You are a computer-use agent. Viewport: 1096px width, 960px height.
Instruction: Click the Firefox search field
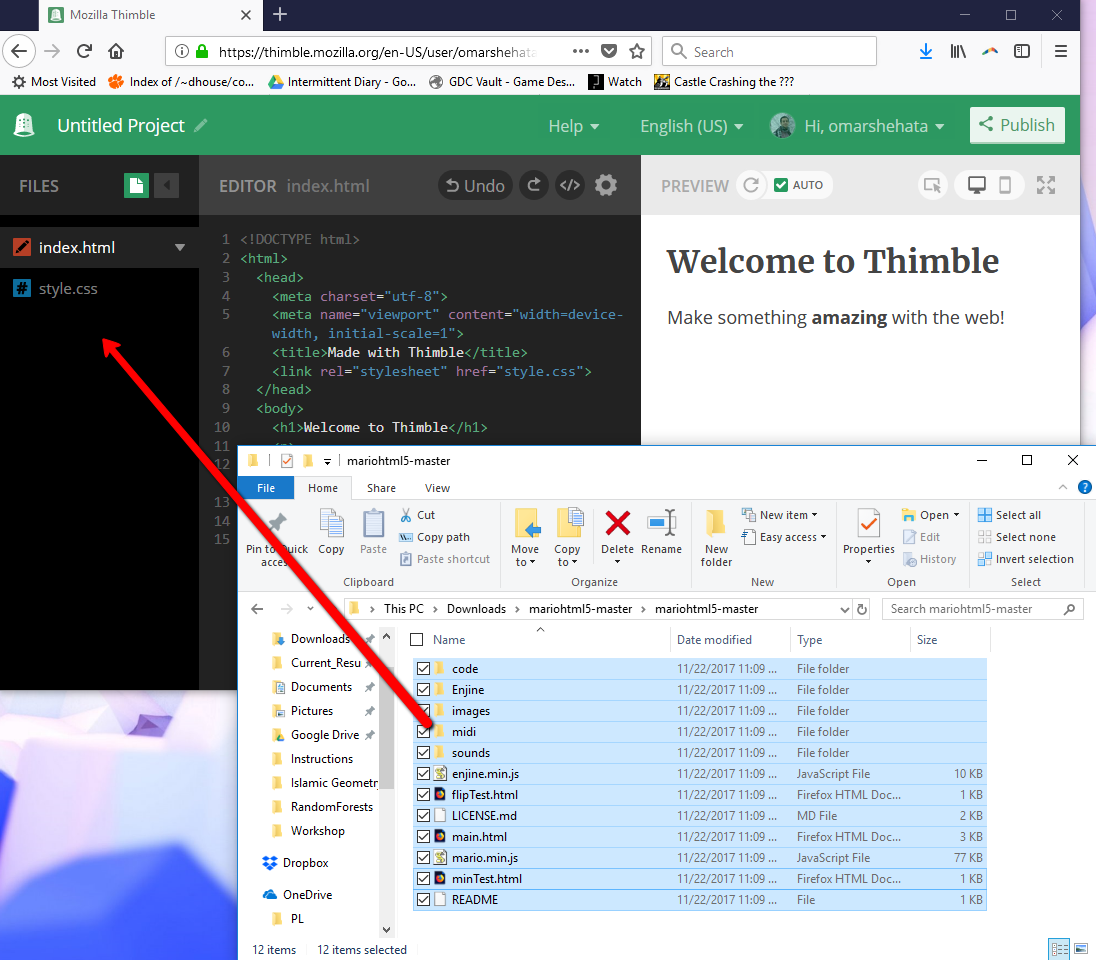tap(769, 52)
